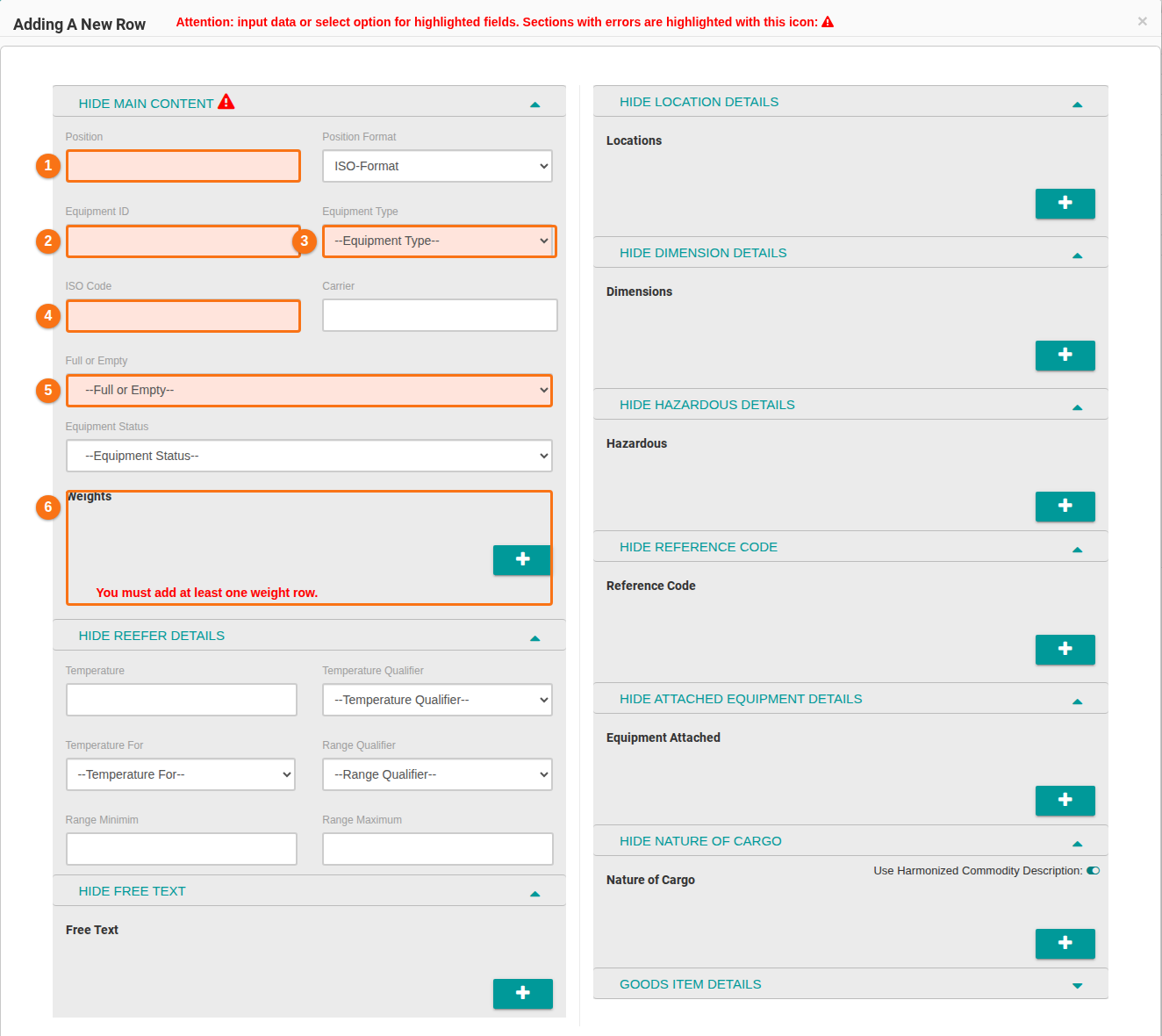The width and height of the screenshot is (1162, 1036).
Task: Open the Full or Empty dropdown
Action: [x=309, y=390]
